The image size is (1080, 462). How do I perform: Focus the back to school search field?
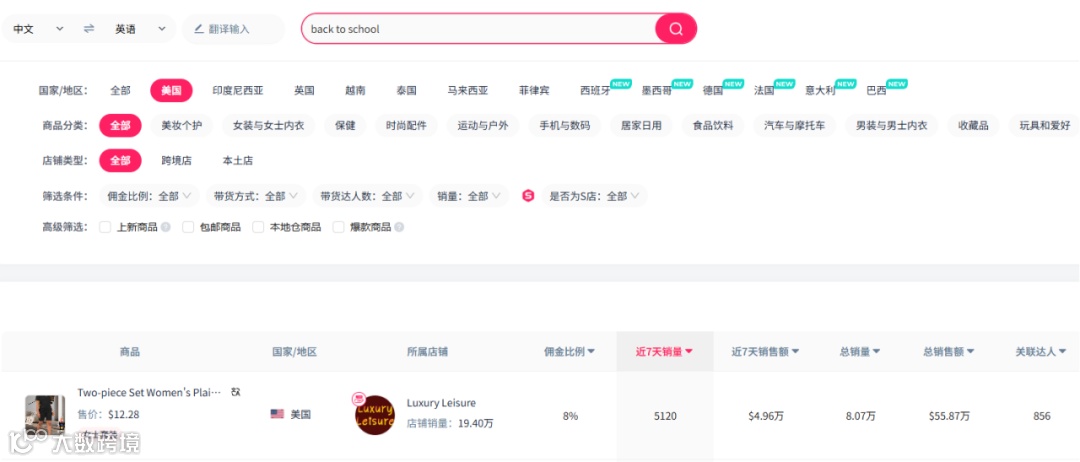[479, 29]
